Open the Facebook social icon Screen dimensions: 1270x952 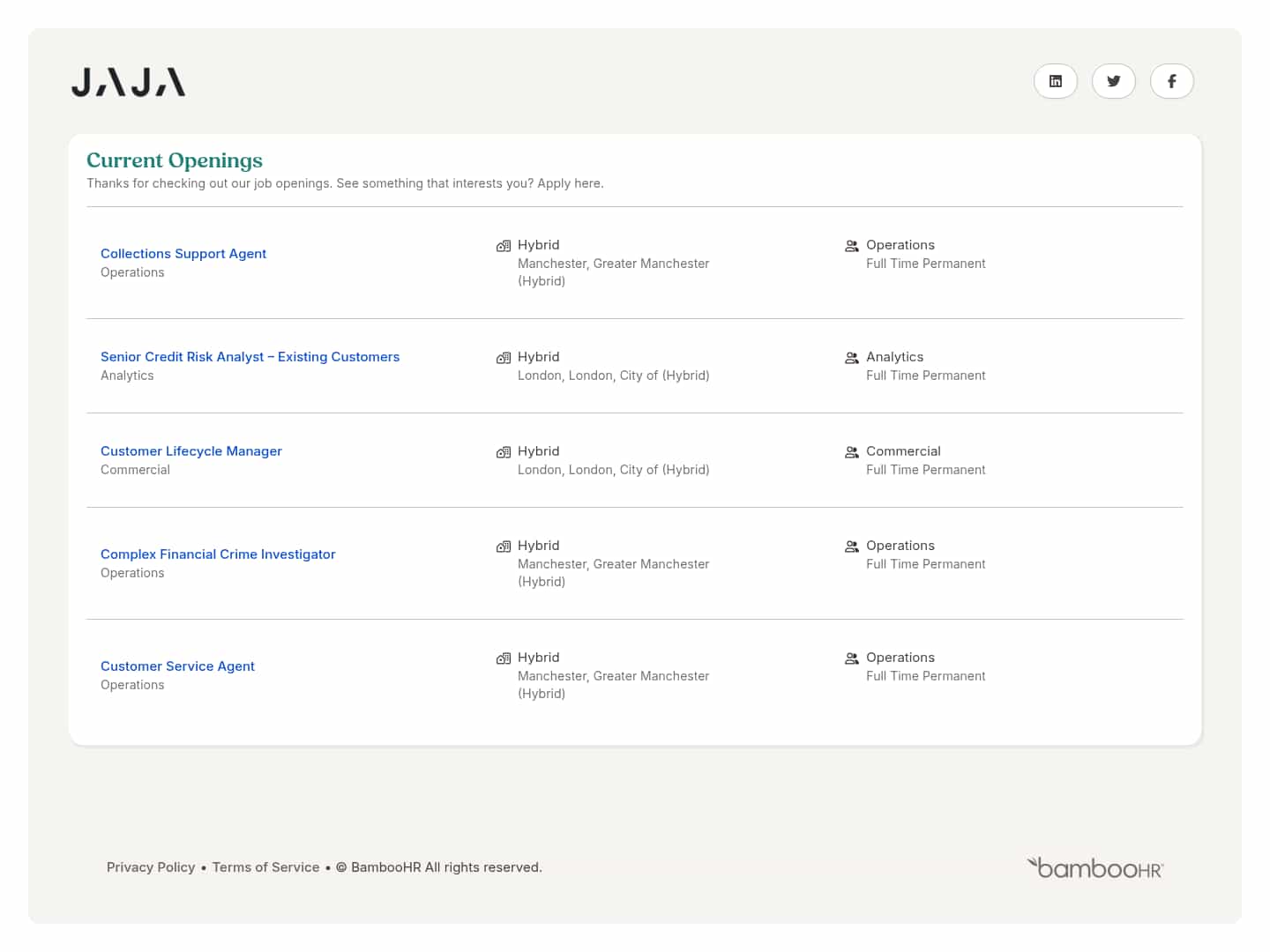tap(1172, 81)
